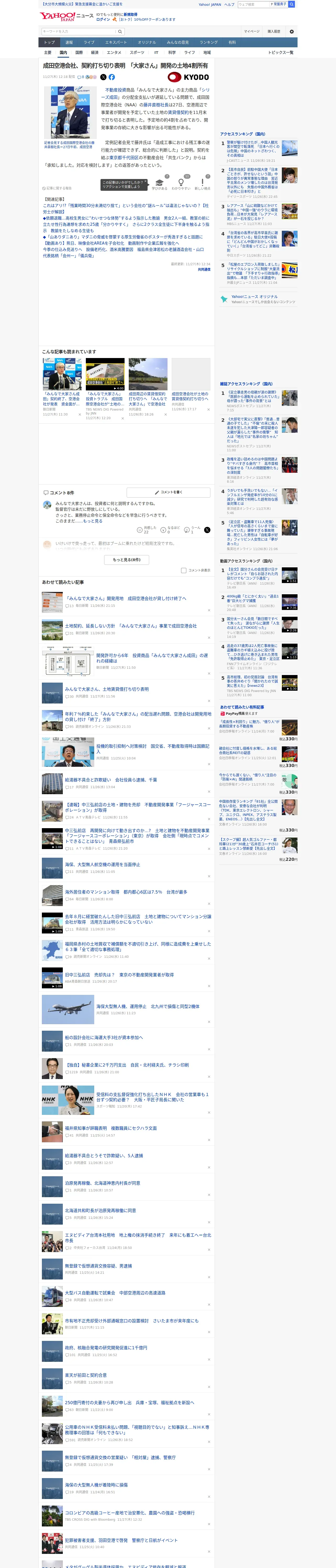Screen dimensions: 336x1568
Task: Open 福井県知事が辞職表明 article
Action: (x=110, y=1128)
